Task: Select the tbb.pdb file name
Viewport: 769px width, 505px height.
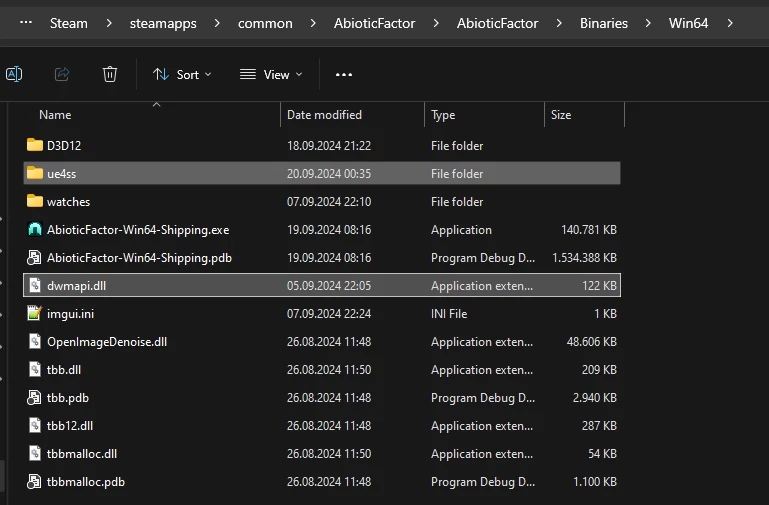Action: (68, 398)
